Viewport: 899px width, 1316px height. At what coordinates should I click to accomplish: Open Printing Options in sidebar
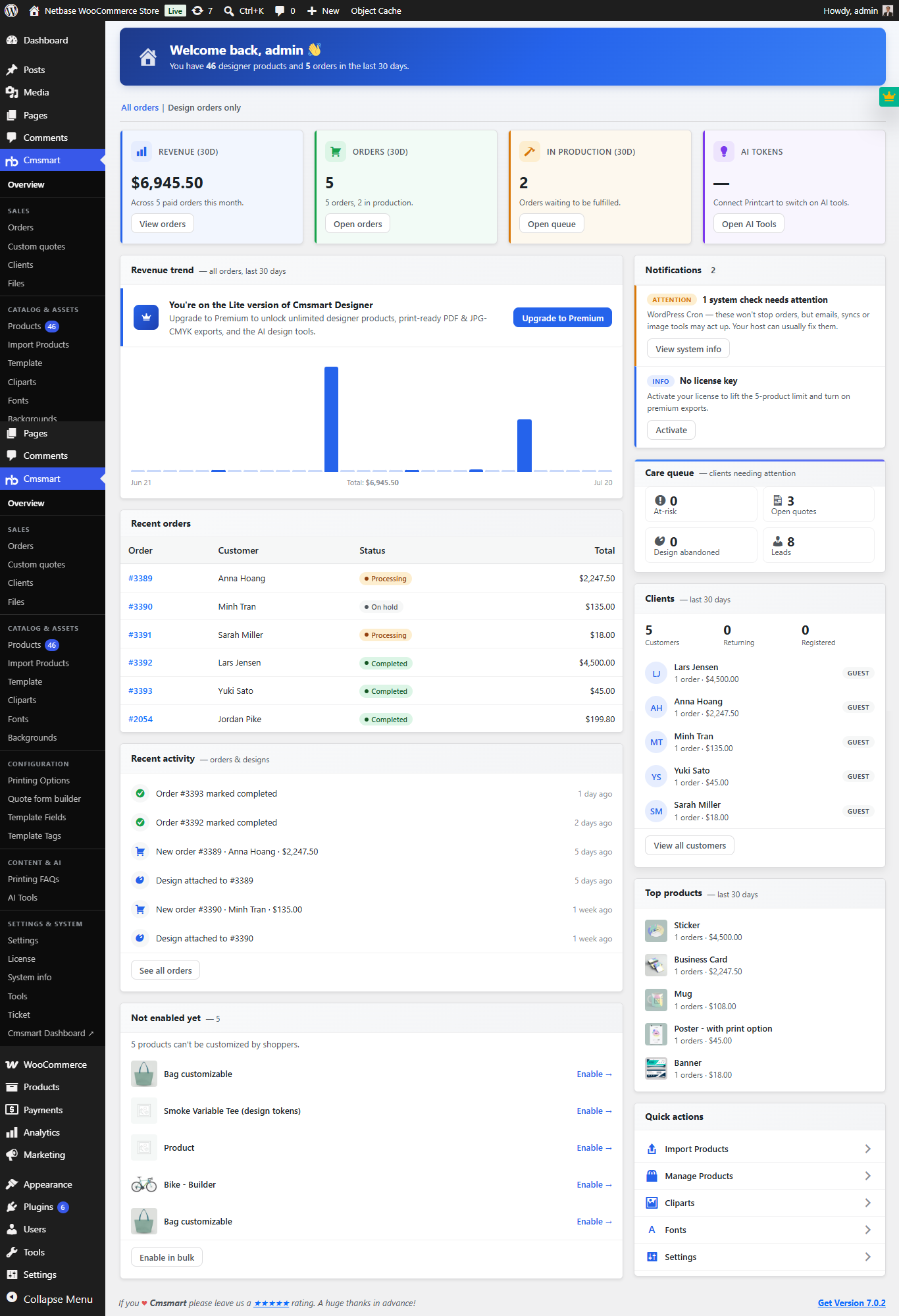pyautogui.click(x=39, y=780)
